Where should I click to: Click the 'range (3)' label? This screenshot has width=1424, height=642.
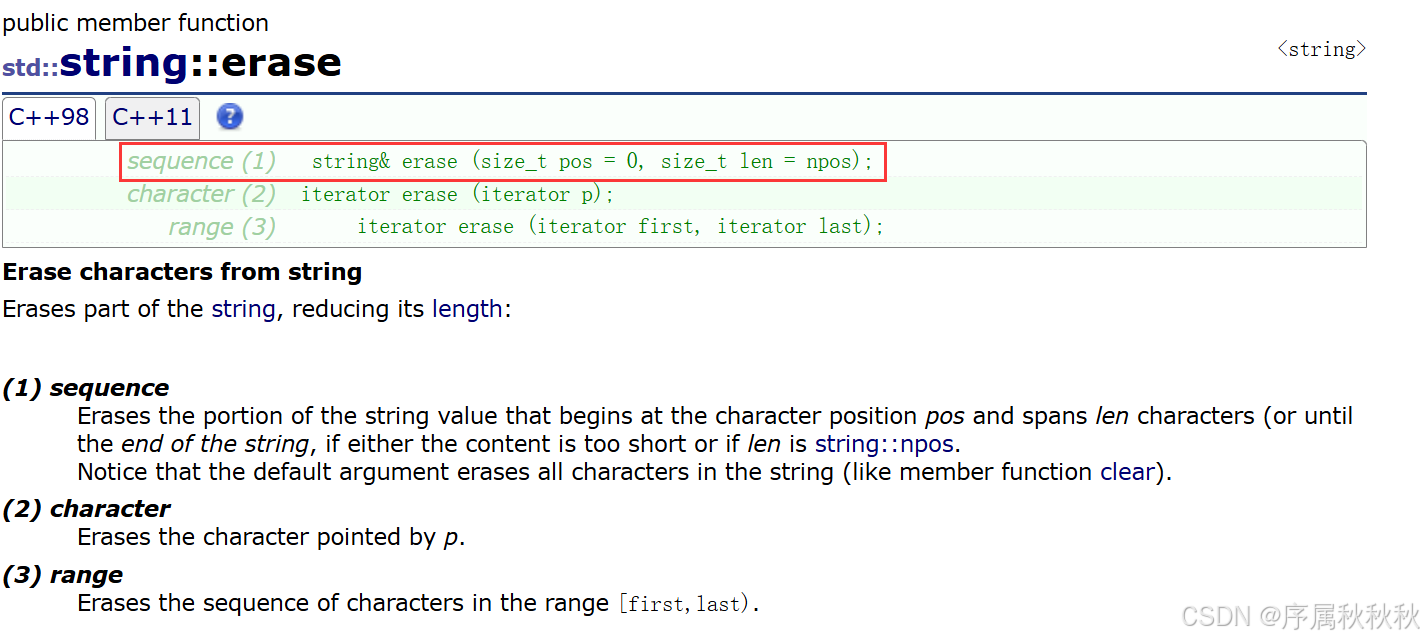tap(222, 227)
